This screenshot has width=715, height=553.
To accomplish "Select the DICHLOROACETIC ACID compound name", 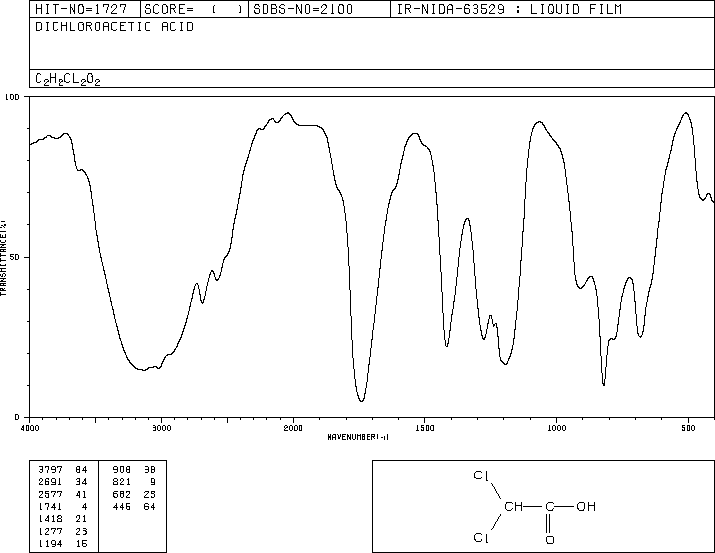I will 114,27.
